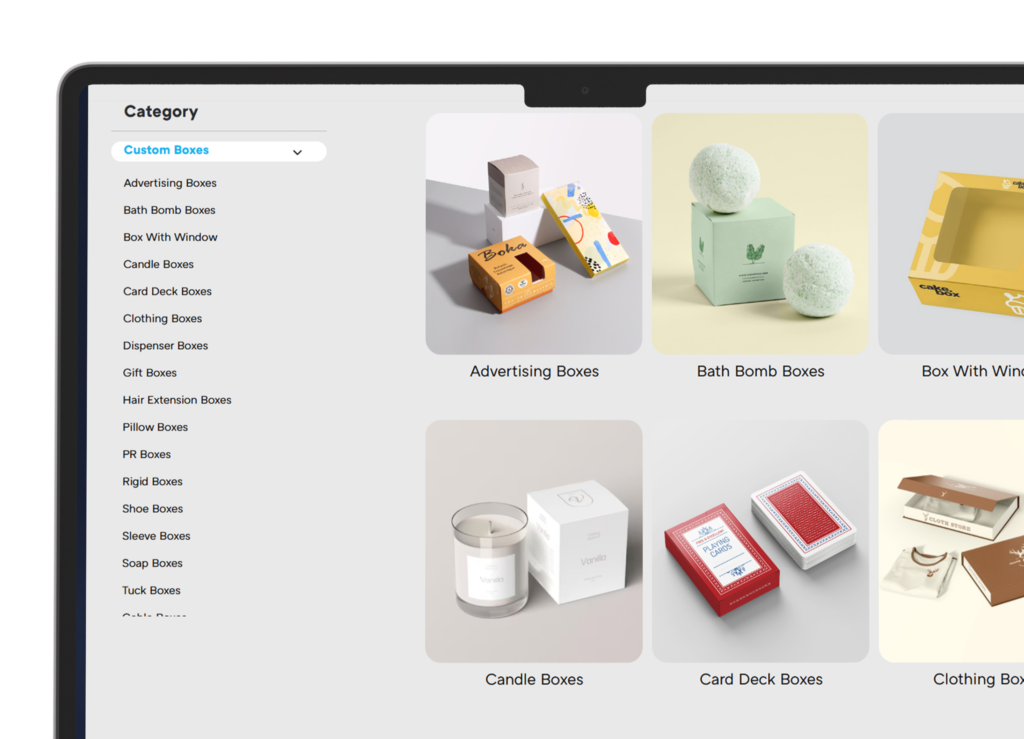Image resolution: width=1024 pixels, height=739 pixels.
Task: Open Hair Extension Boxes category link
Action: click(177, 400)
